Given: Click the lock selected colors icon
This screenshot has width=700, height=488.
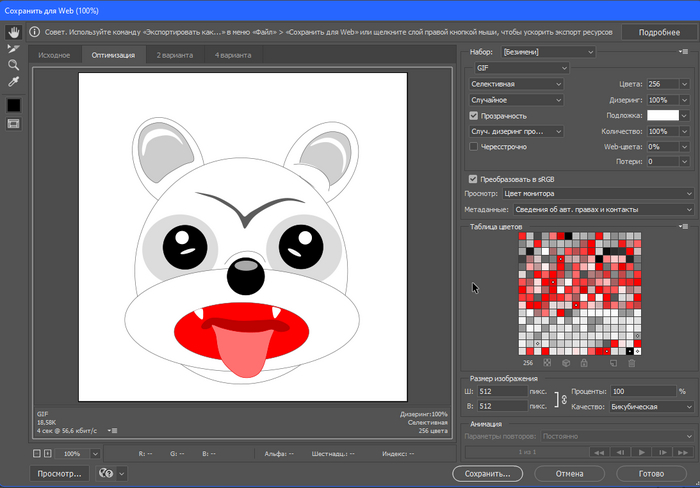Looking at the screenshot, I should (583, 363).
